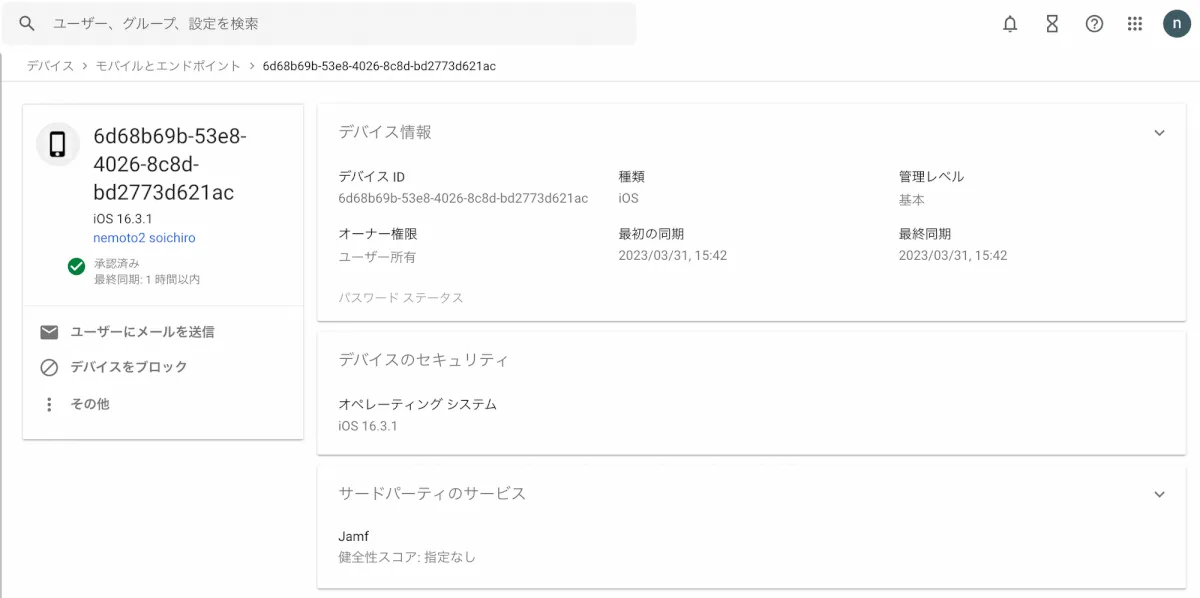
Task: Open the Google apps grid
Action: point(1135,24)
